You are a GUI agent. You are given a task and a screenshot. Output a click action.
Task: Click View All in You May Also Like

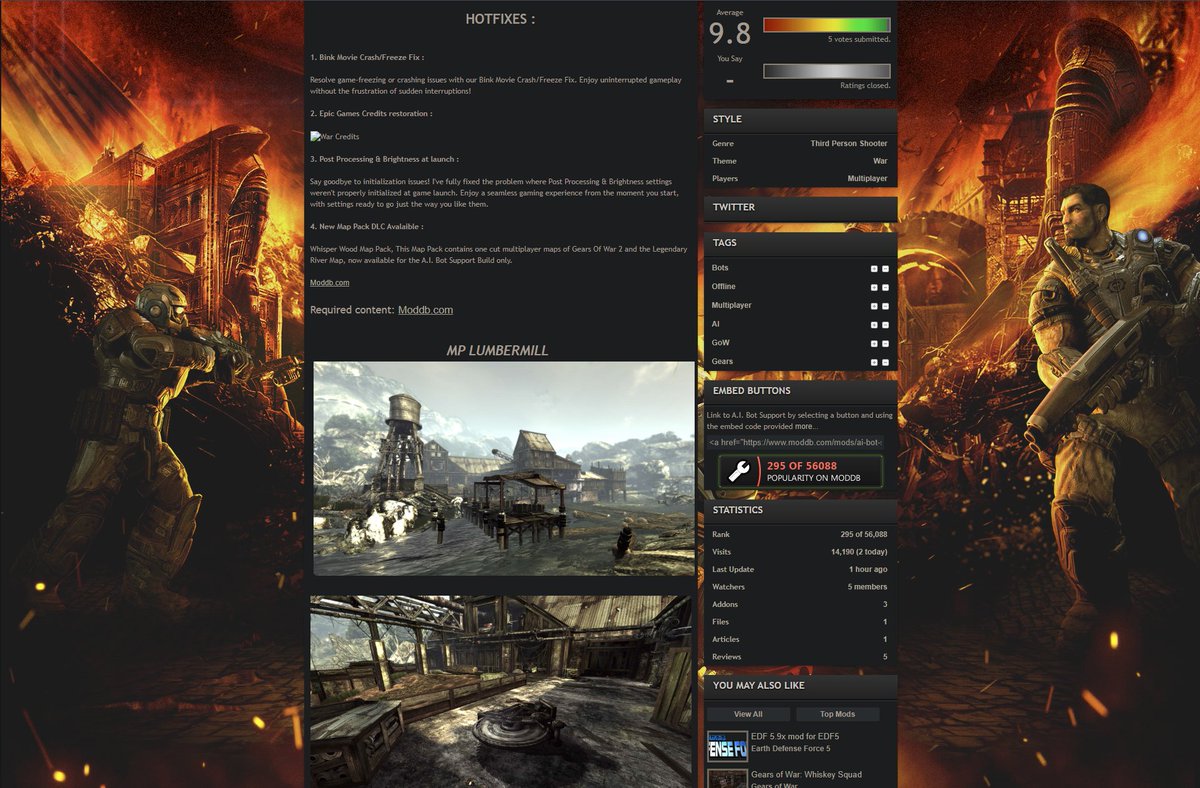pos(748,714)
